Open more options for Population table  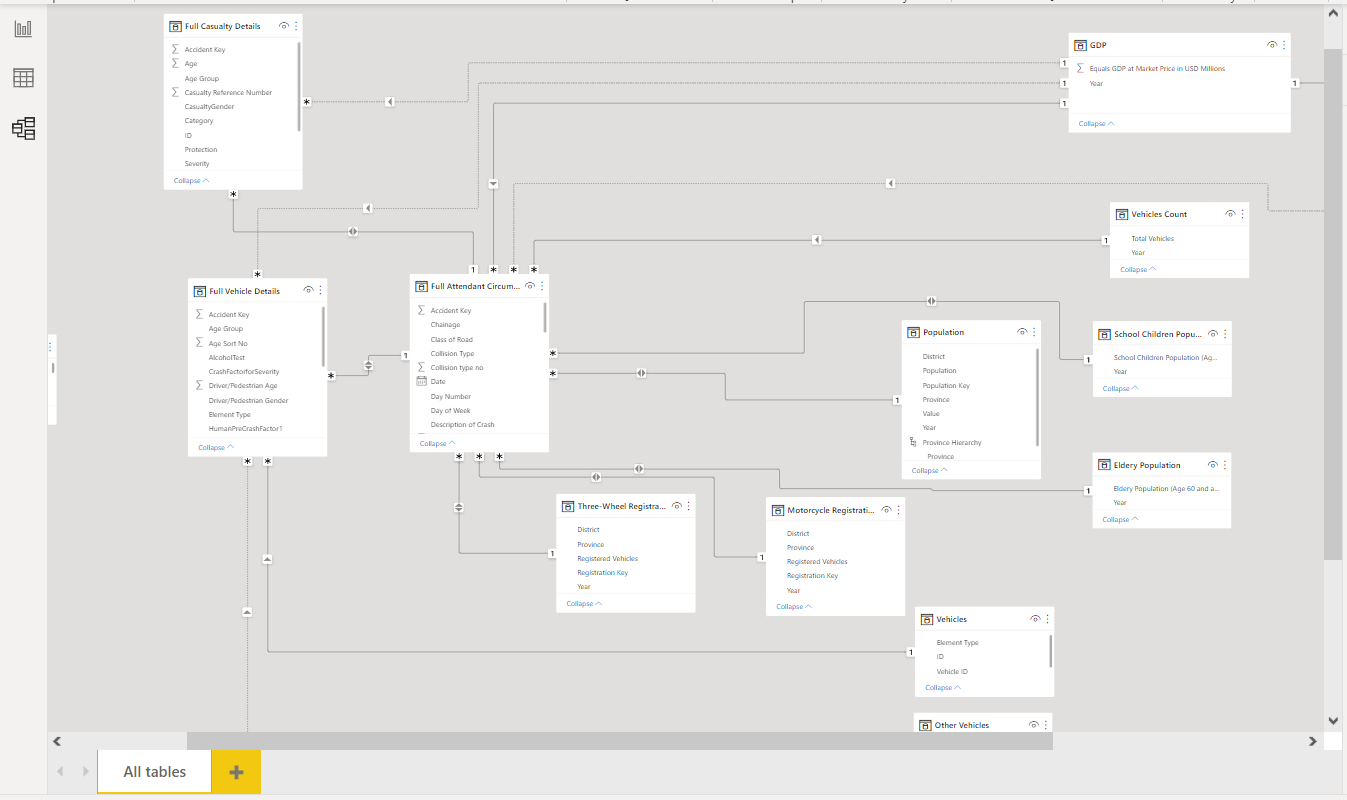click(1034, 332)
